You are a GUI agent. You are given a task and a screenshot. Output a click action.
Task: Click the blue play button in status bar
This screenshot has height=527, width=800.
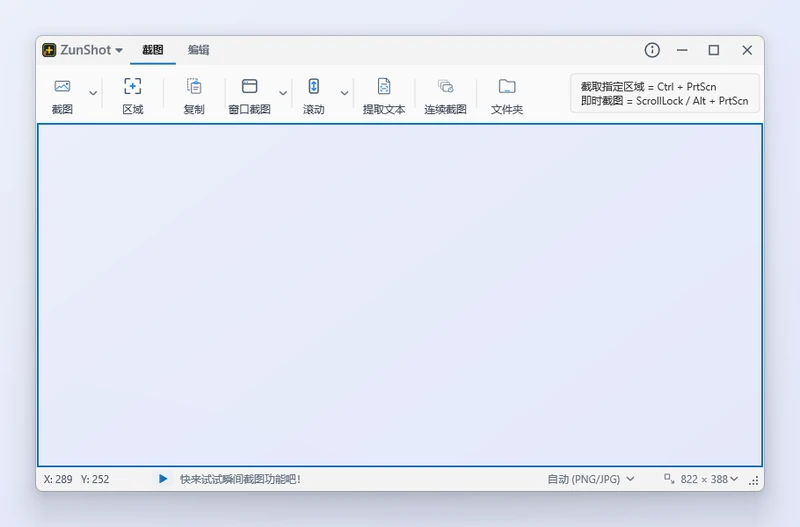tap(163, 479)
